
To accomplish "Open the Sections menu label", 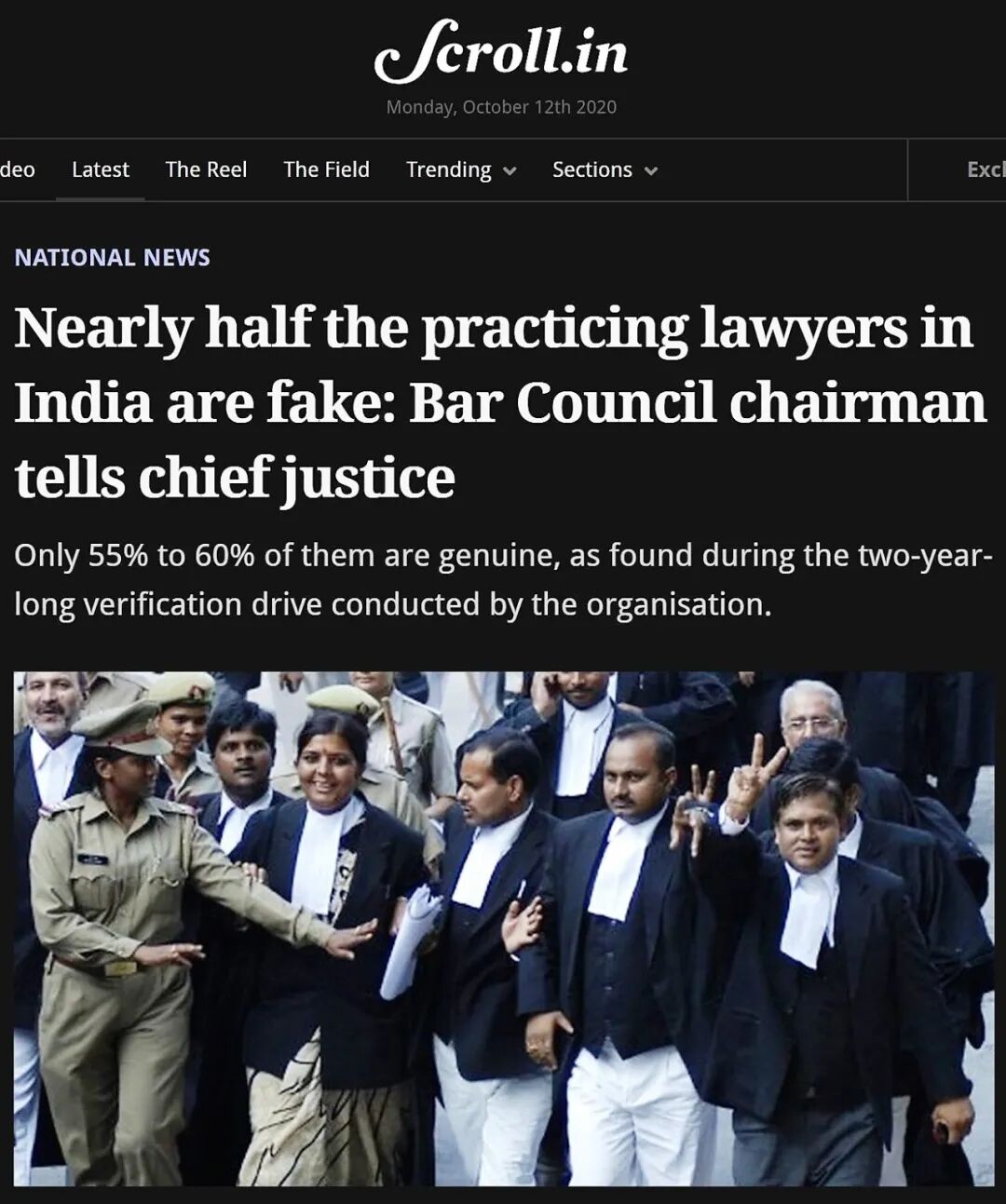I will pos(591,169).
